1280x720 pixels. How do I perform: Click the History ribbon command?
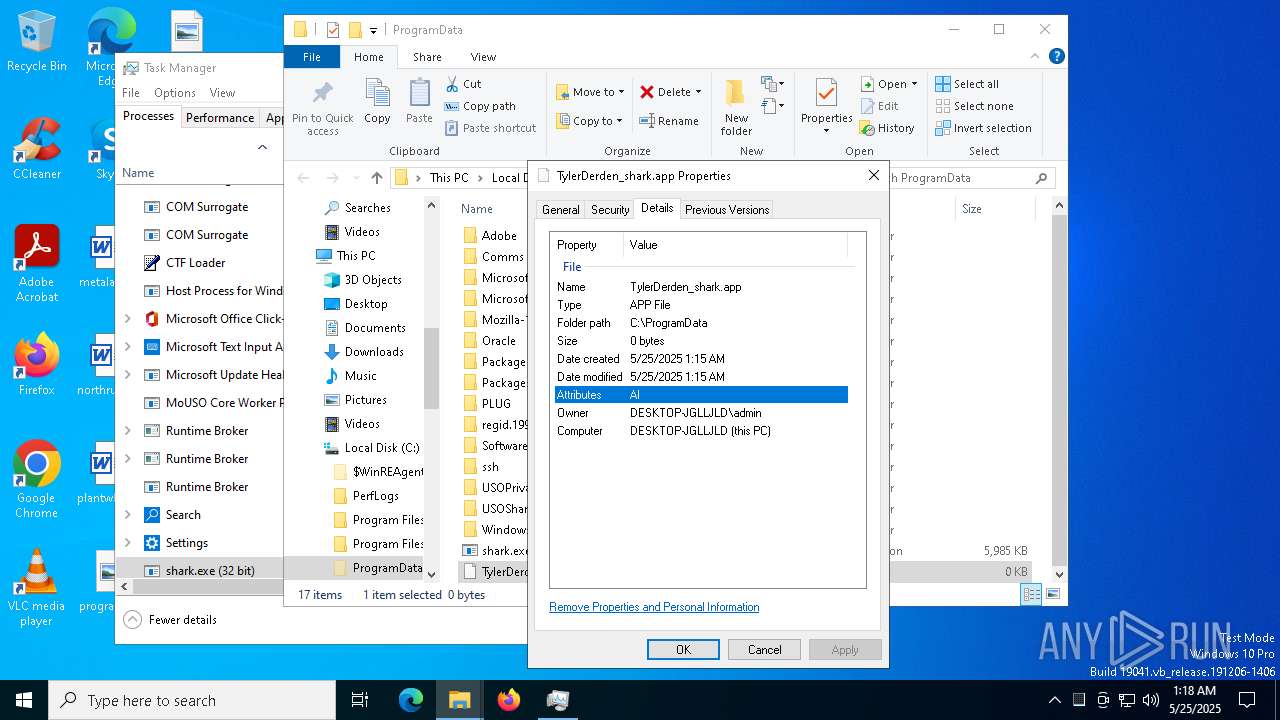click(887, 128)
